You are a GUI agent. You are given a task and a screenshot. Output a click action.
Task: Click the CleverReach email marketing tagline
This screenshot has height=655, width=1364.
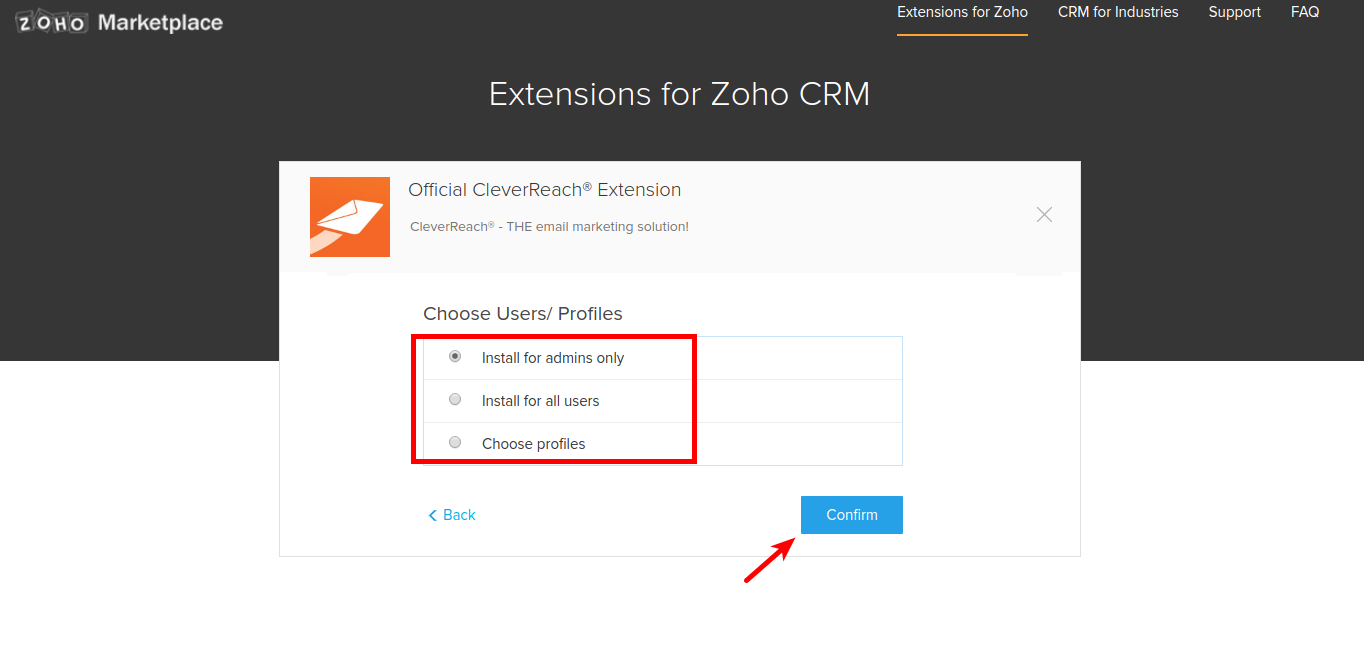(x=549, y=227)
